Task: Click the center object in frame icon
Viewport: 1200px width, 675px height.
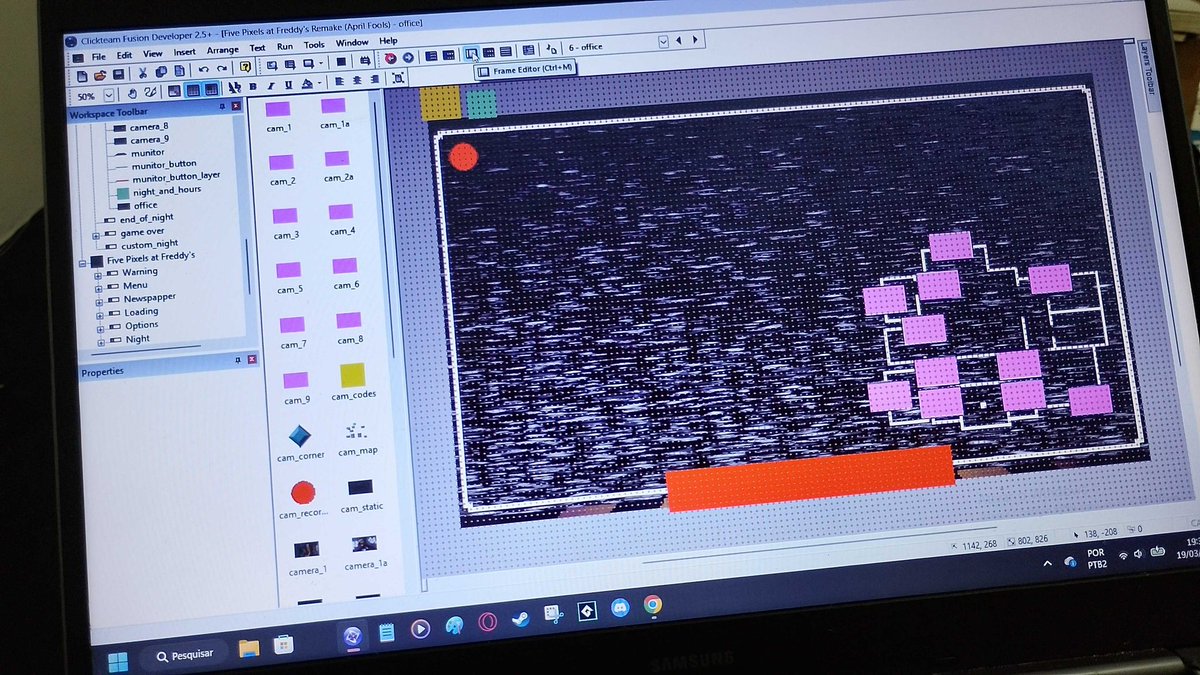Action: point(398,78)
